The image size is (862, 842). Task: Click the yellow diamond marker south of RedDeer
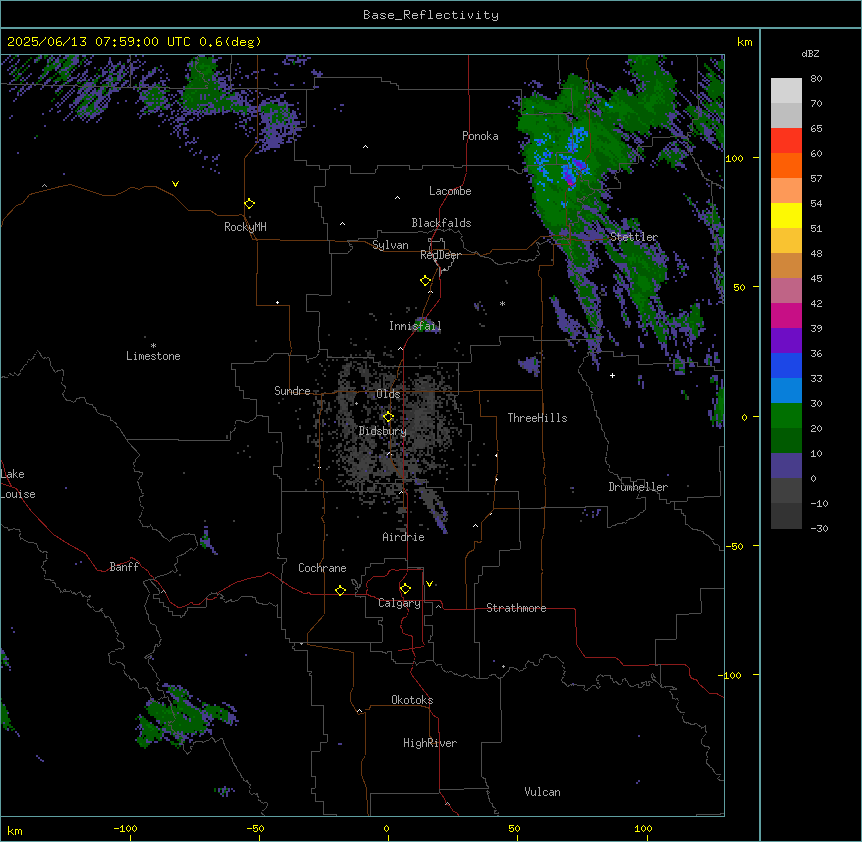tap(426, 281)
